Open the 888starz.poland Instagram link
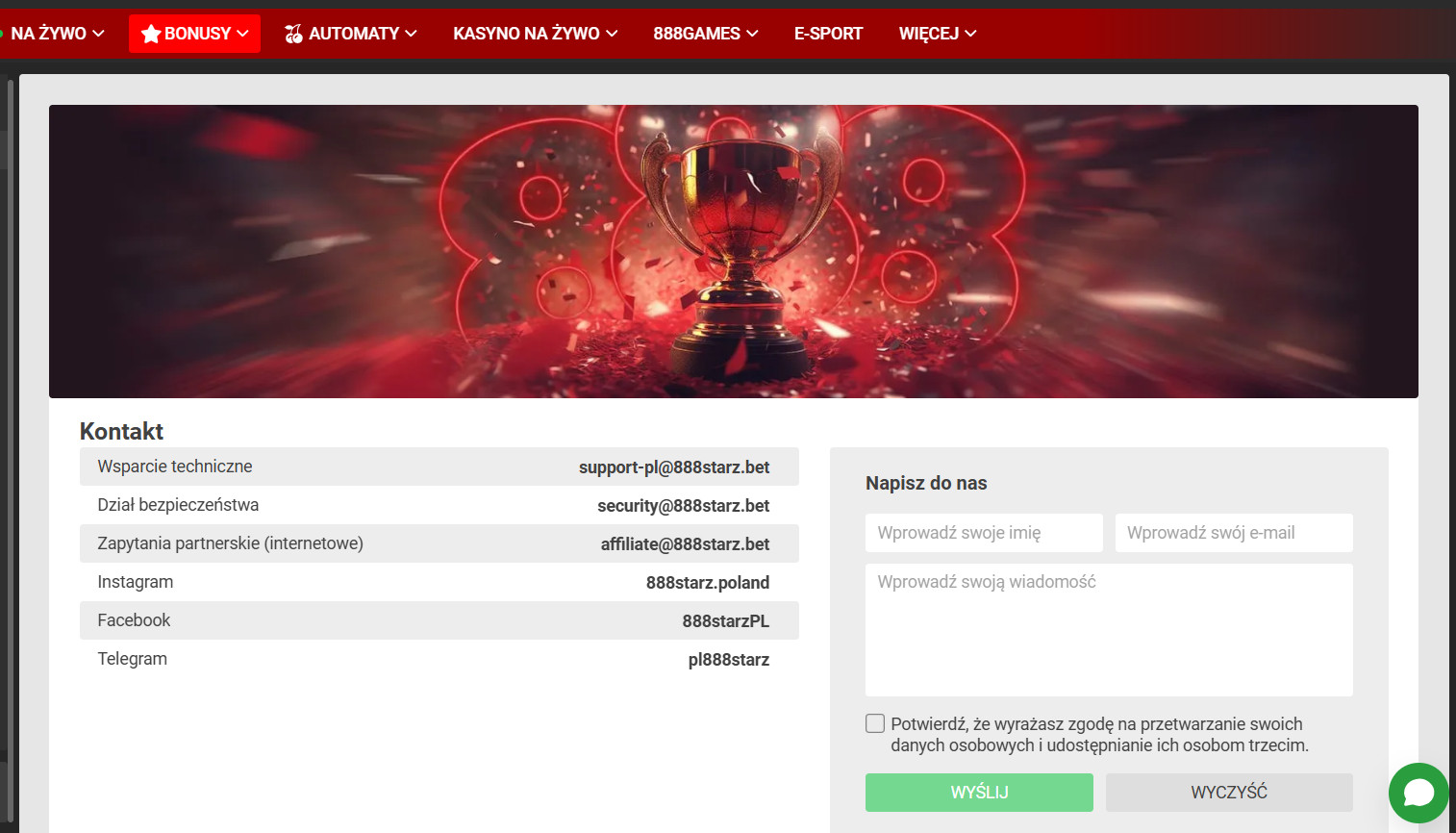The height and width of the screenshot is (833, 1456). tap(708, 583)
